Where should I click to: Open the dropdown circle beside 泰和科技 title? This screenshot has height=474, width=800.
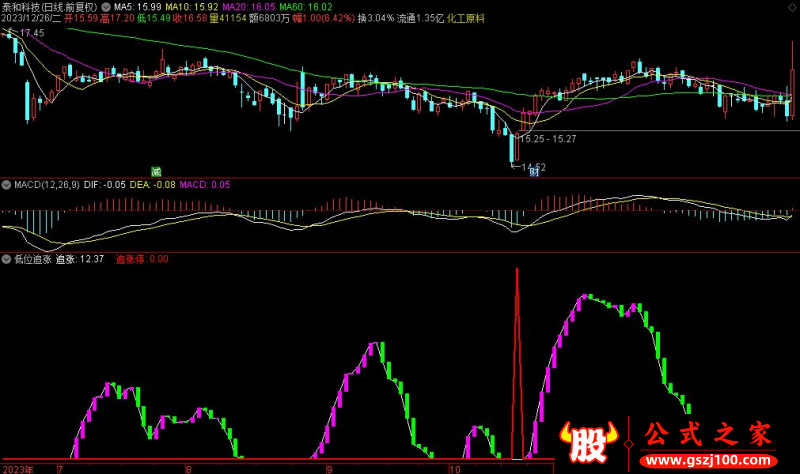106,7
